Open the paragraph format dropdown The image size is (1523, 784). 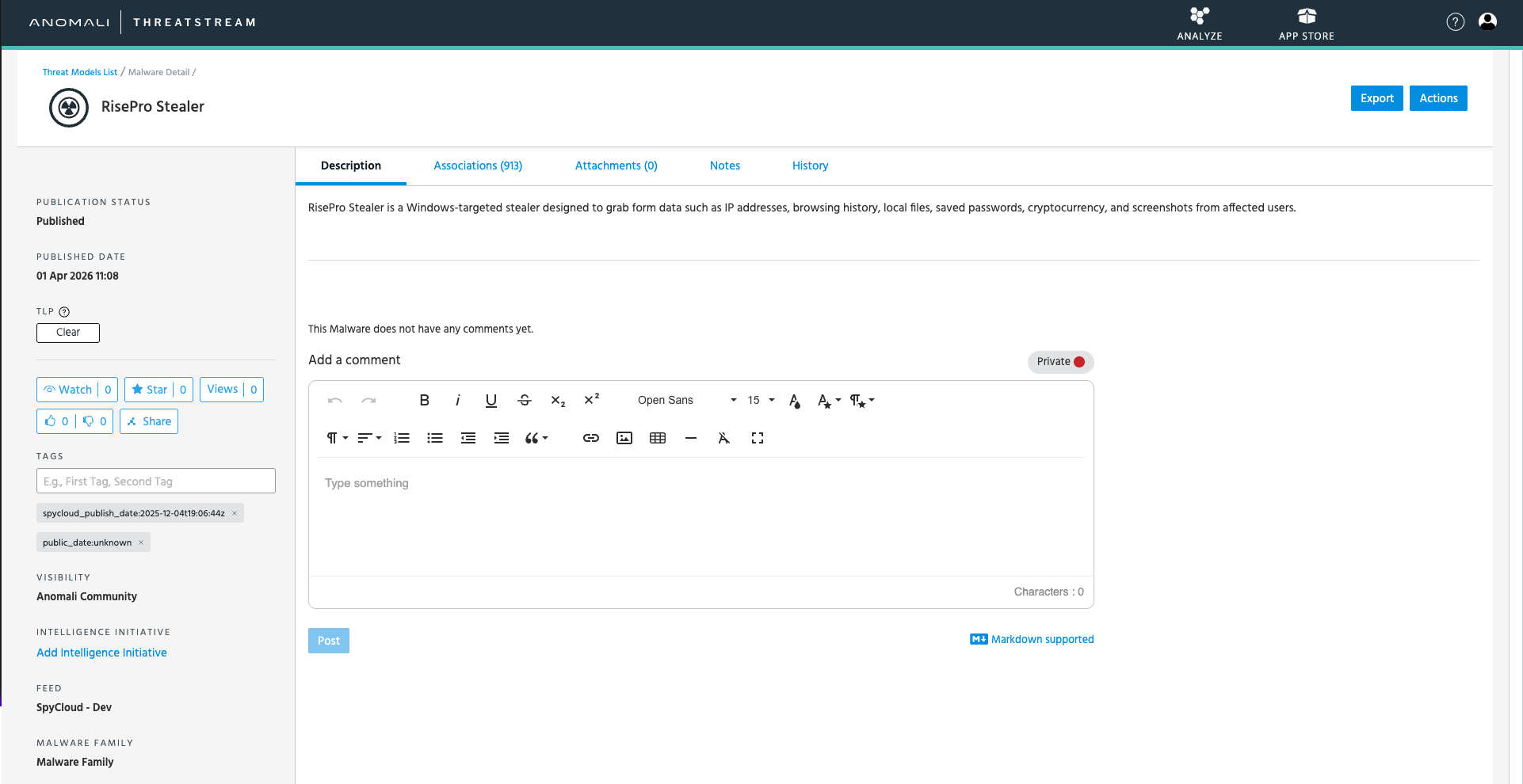pos(338,438)
